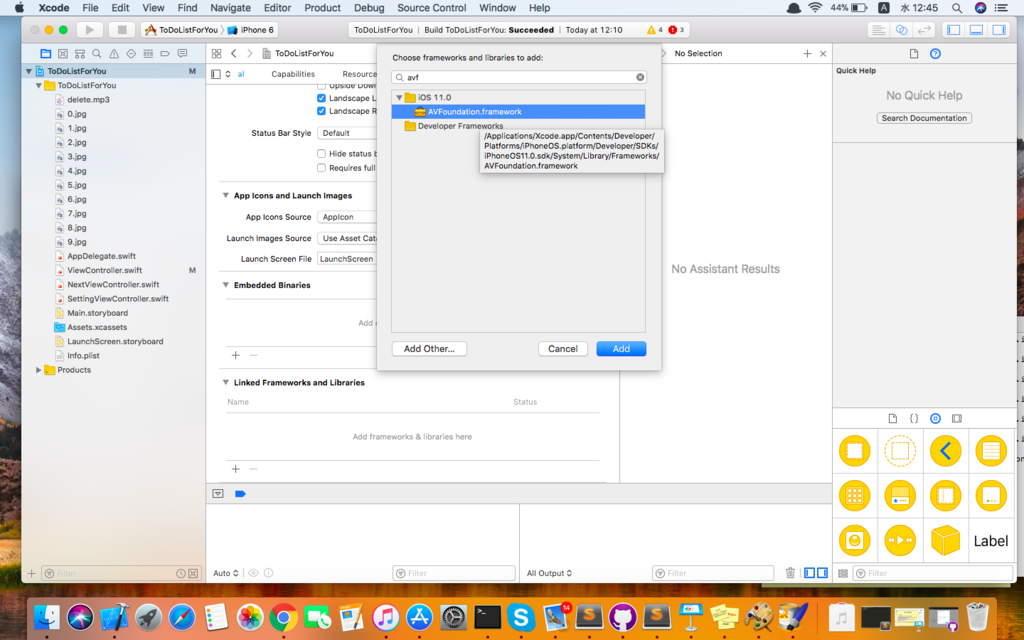This screenshot has width=1024, height=640.
Task: Open the File Template library tab
Action: [893, 419]
